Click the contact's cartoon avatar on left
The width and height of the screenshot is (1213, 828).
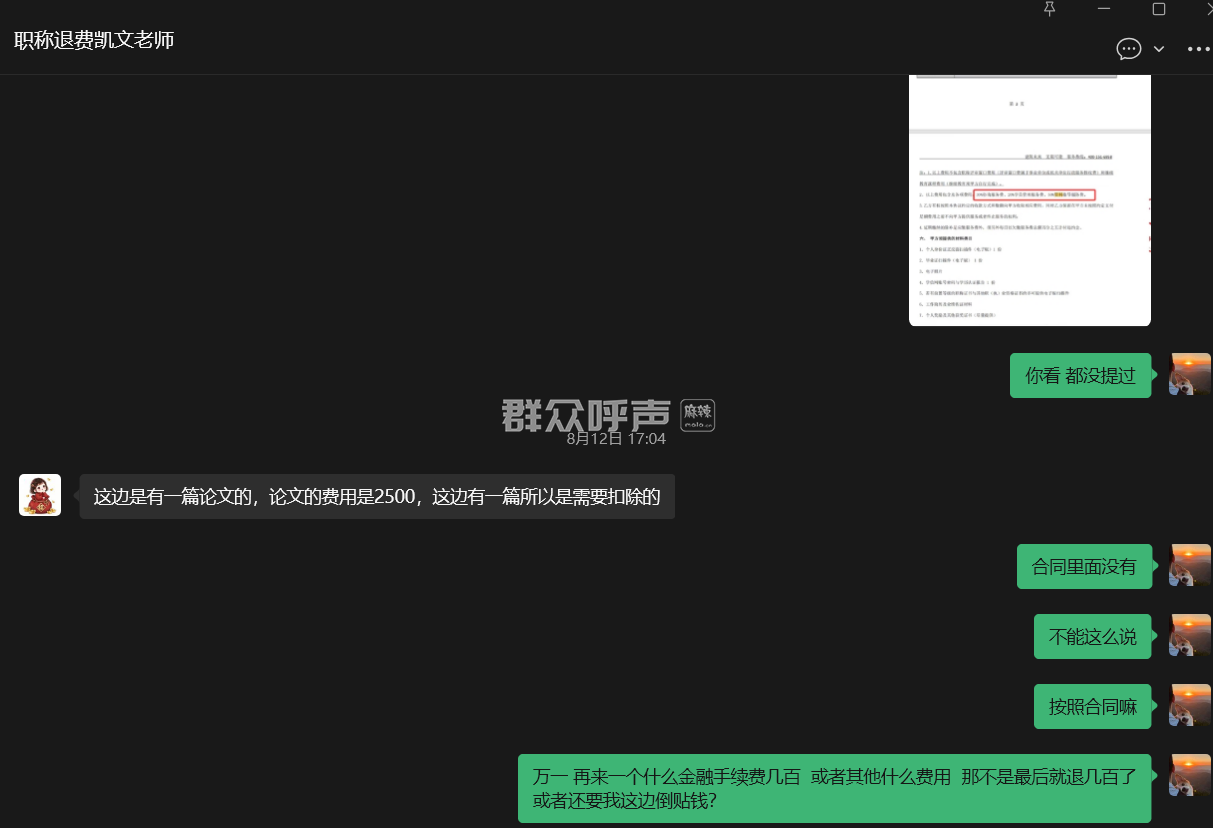click(x=40, y=495)
